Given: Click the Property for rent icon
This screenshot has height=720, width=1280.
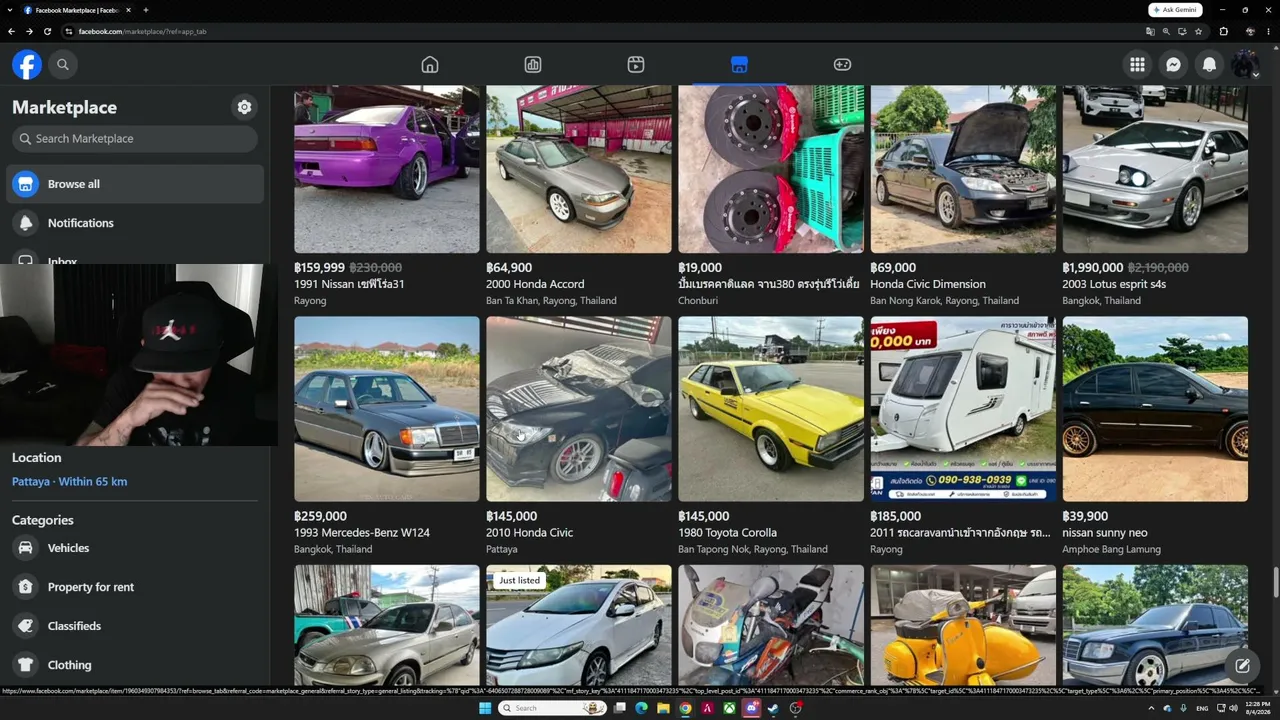Looking at the screenshot, I should point(26,587).
